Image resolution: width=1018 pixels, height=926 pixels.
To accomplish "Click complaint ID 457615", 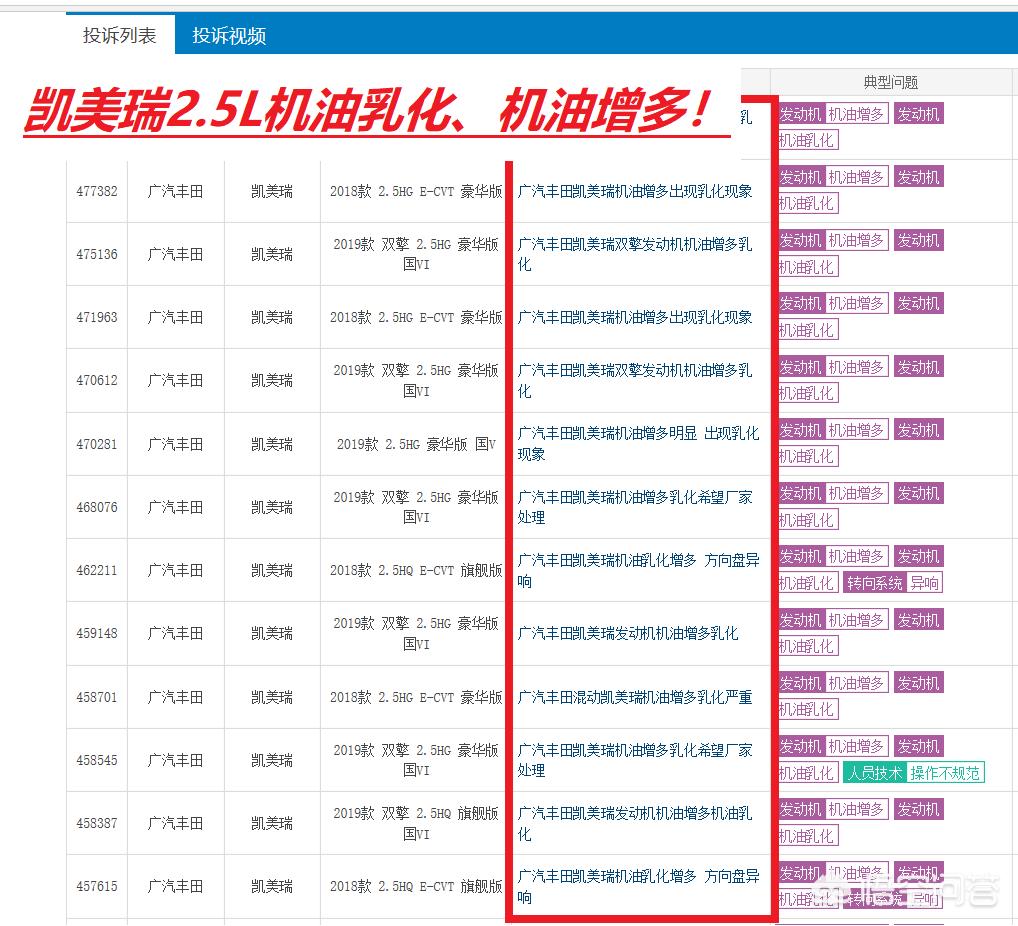I will pos(97,886).
